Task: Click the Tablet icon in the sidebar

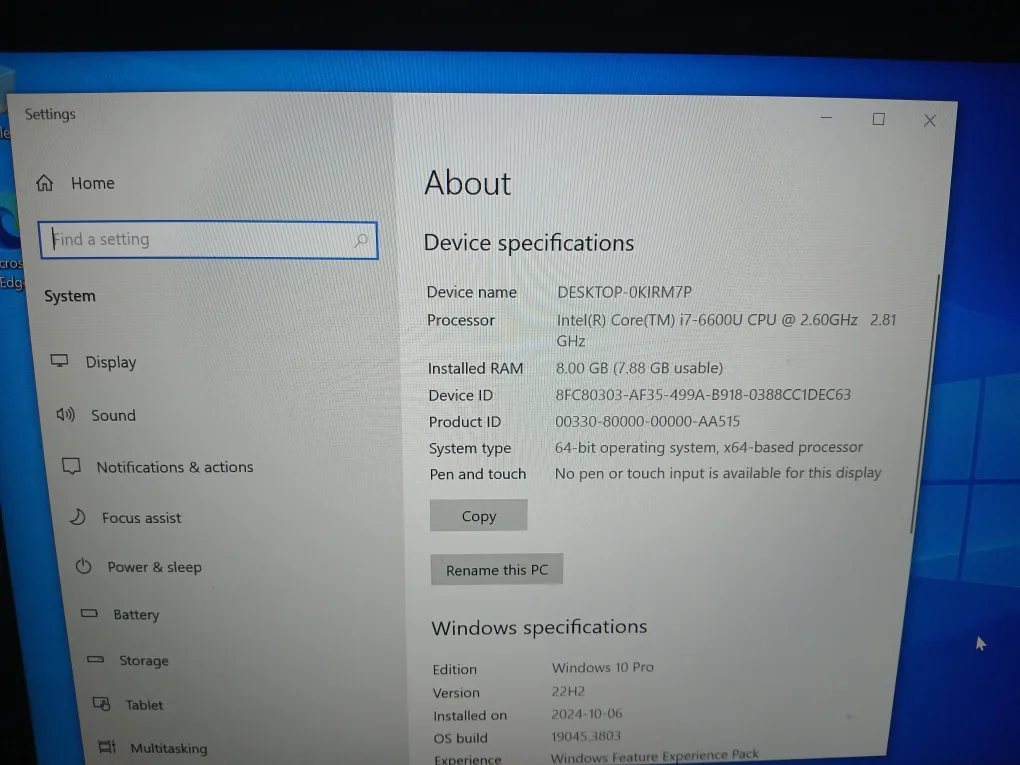Action: [102, 703]
